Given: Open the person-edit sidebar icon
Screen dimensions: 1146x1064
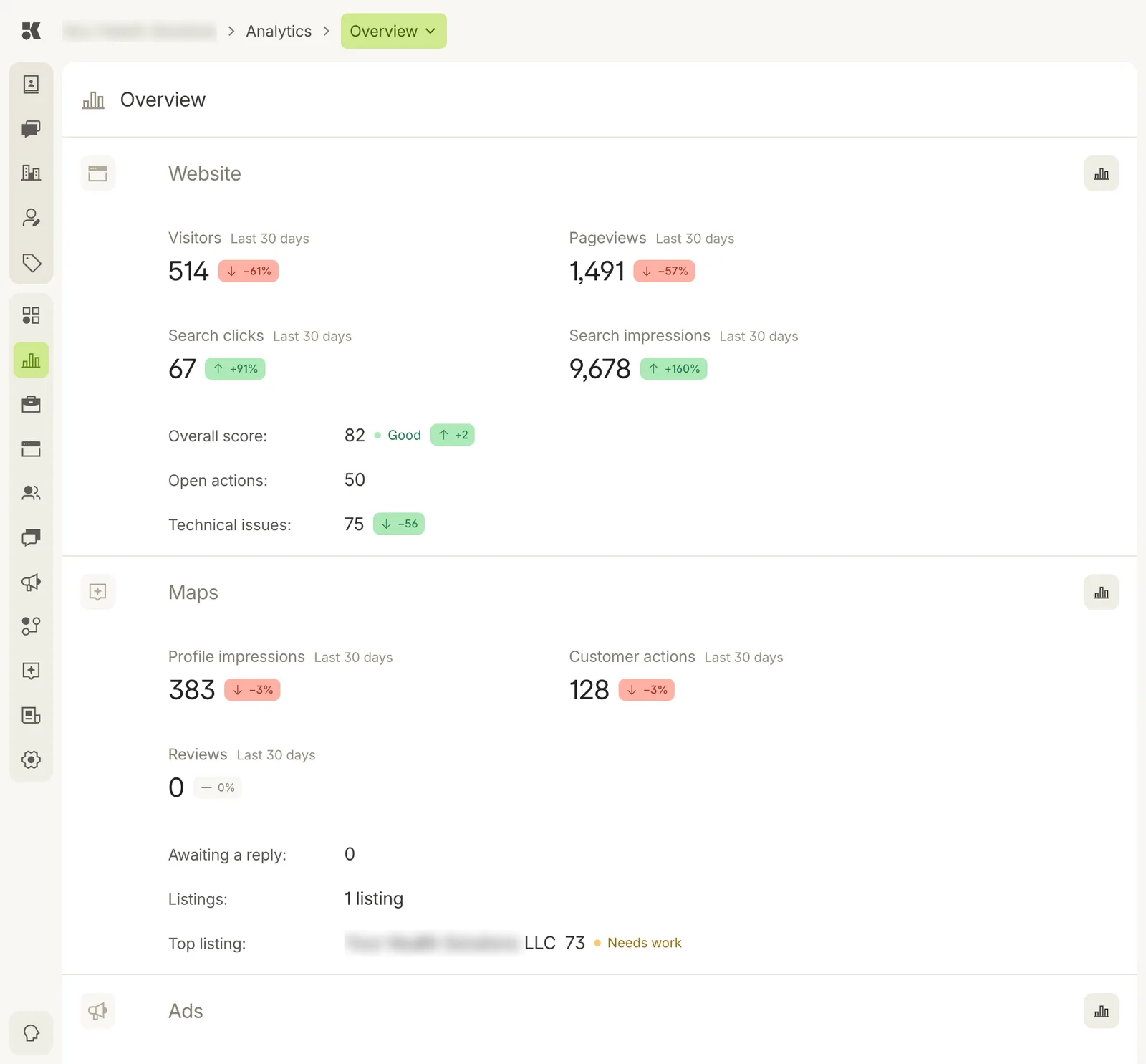Looking at the screenshot, I should tap(31, 218).
